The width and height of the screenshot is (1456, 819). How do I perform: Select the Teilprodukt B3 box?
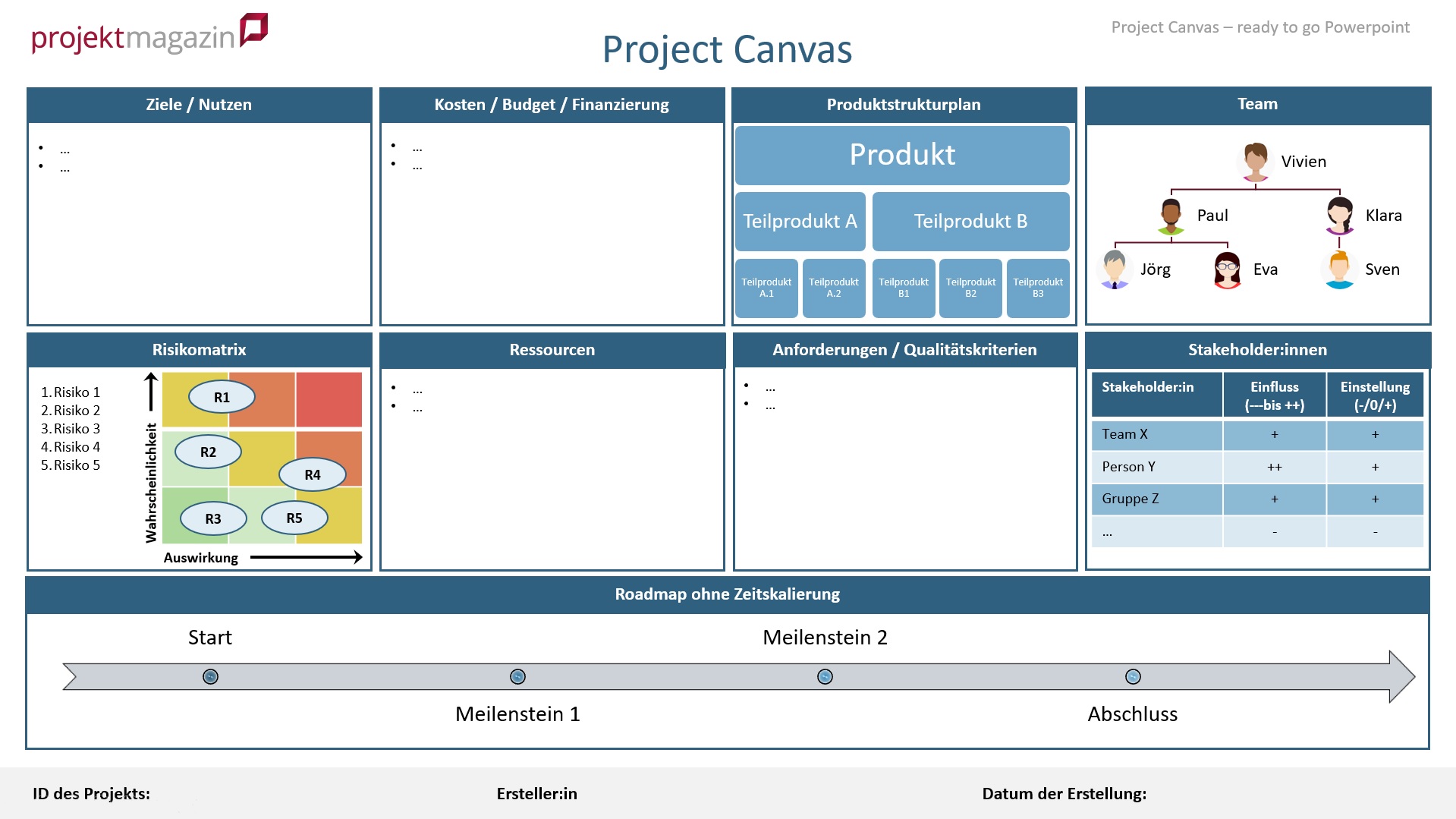click(1038, 288)
